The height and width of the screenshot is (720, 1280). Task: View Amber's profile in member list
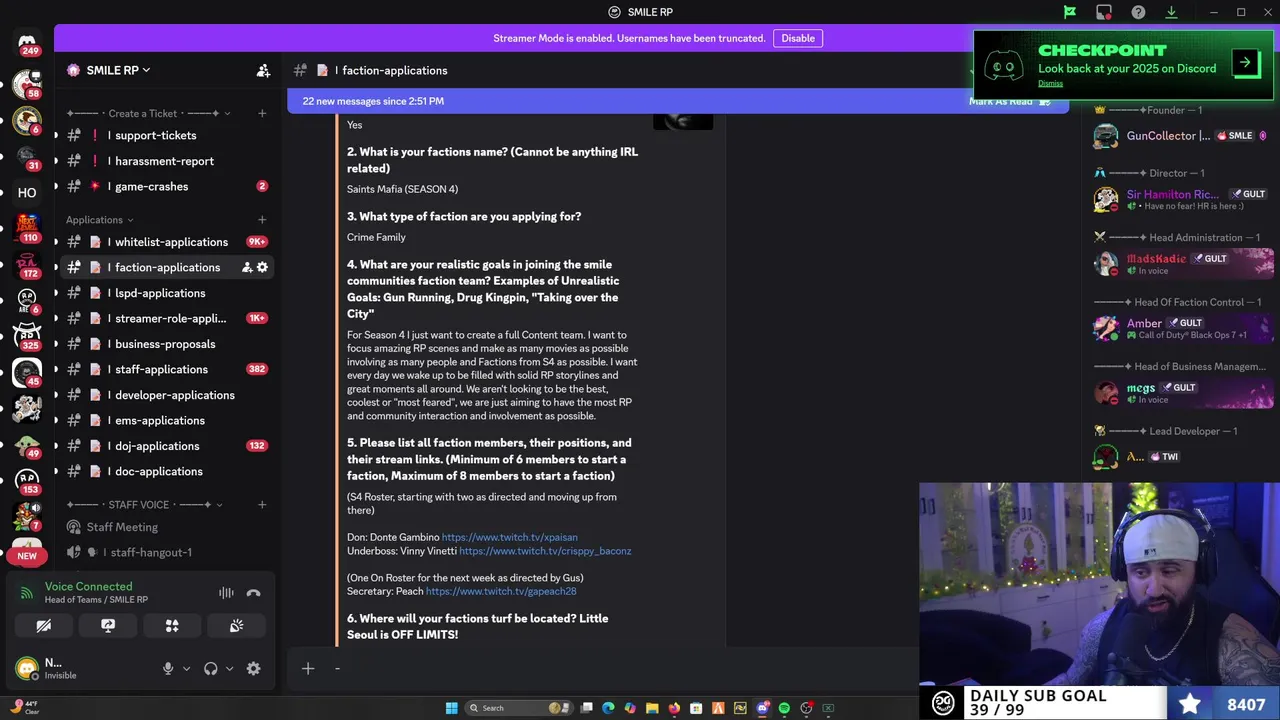1182,328
